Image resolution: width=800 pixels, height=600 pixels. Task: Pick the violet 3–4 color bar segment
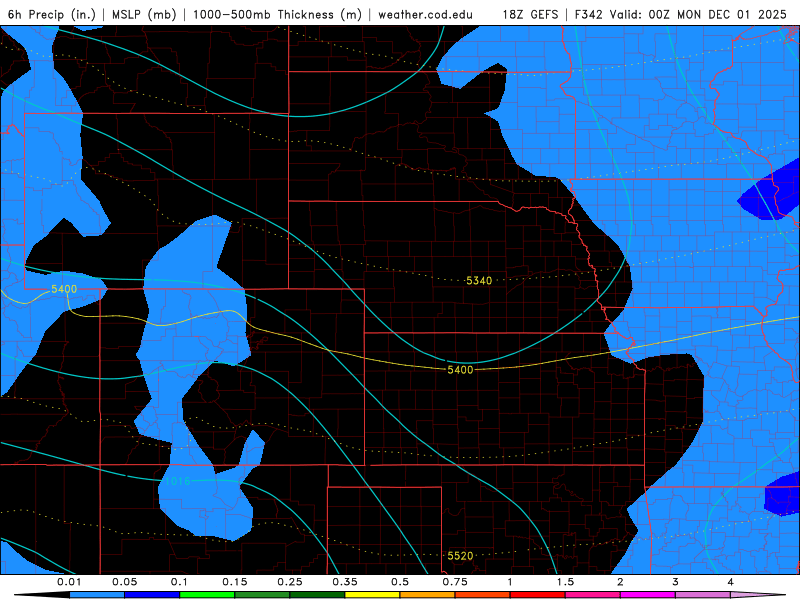(703, 595)
